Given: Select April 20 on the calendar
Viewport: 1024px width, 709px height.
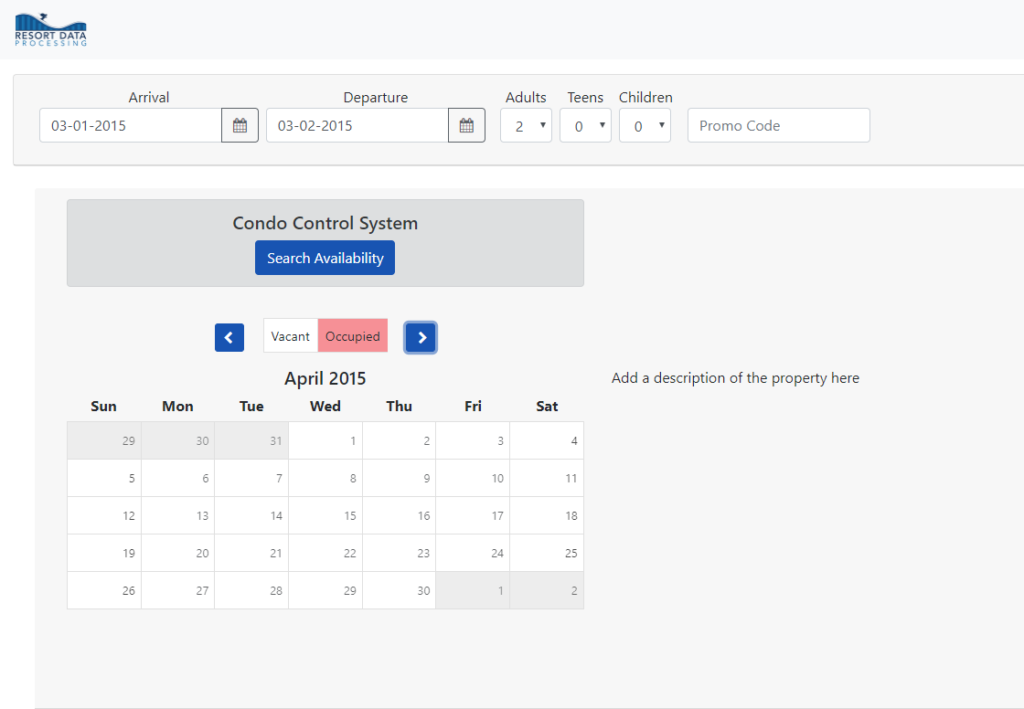Looking at the screenshot, I should [x=178, y=553].
